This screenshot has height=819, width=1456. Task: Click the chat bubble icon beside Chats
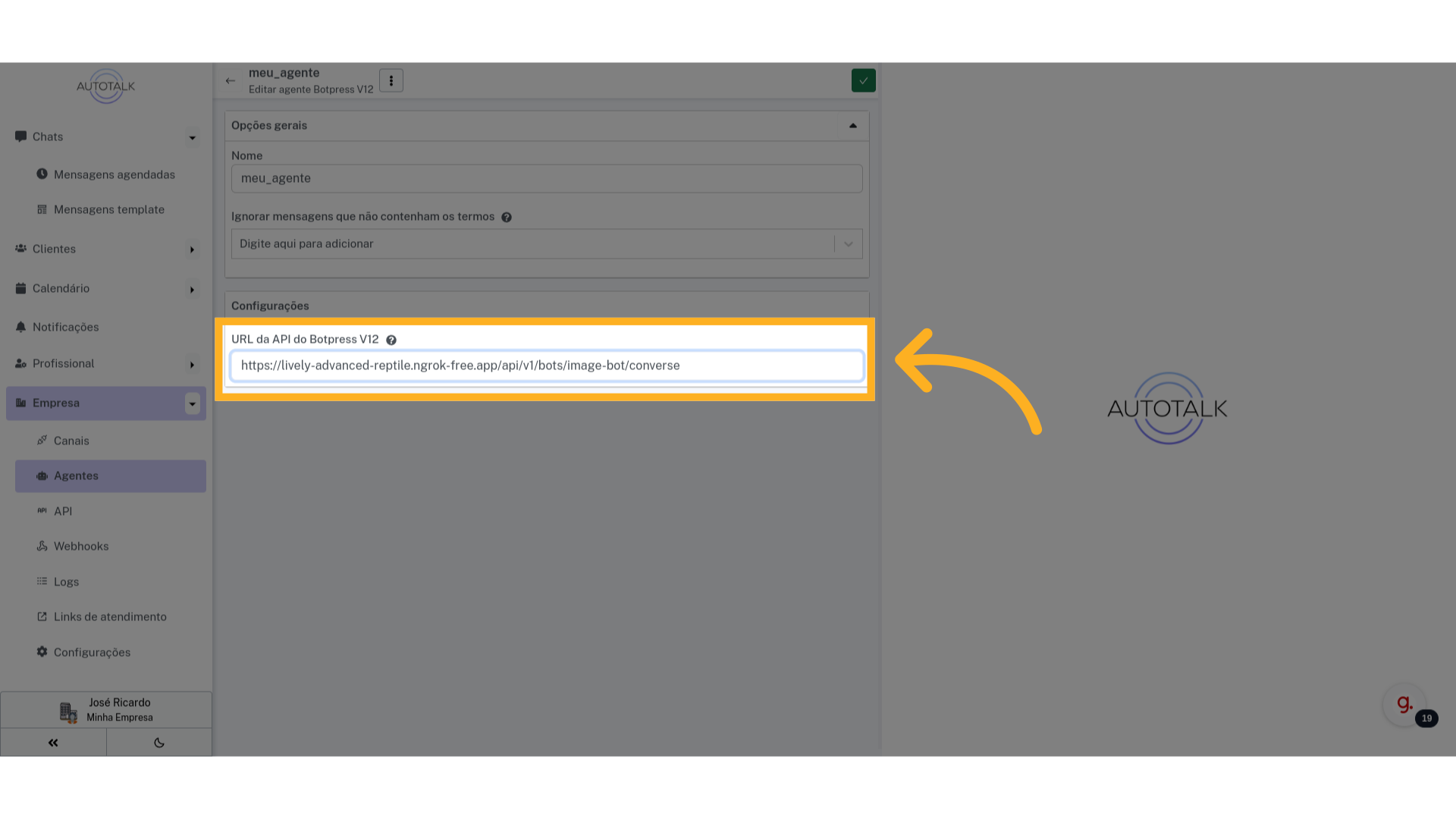coord(20,136)
